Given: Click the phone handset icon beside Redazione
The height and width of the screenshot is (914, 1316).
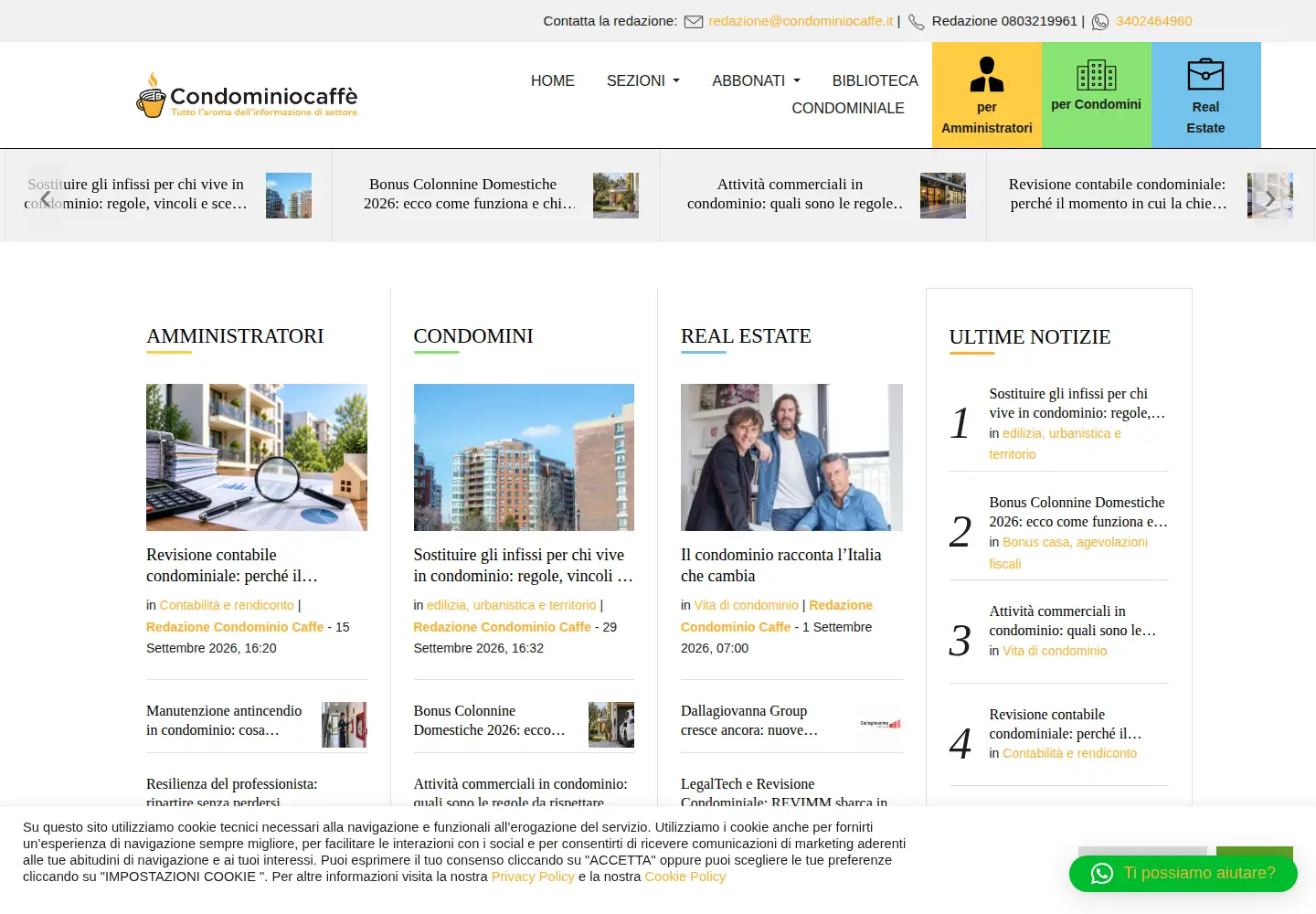Looking at the screenshot, I should click(916, 21).
